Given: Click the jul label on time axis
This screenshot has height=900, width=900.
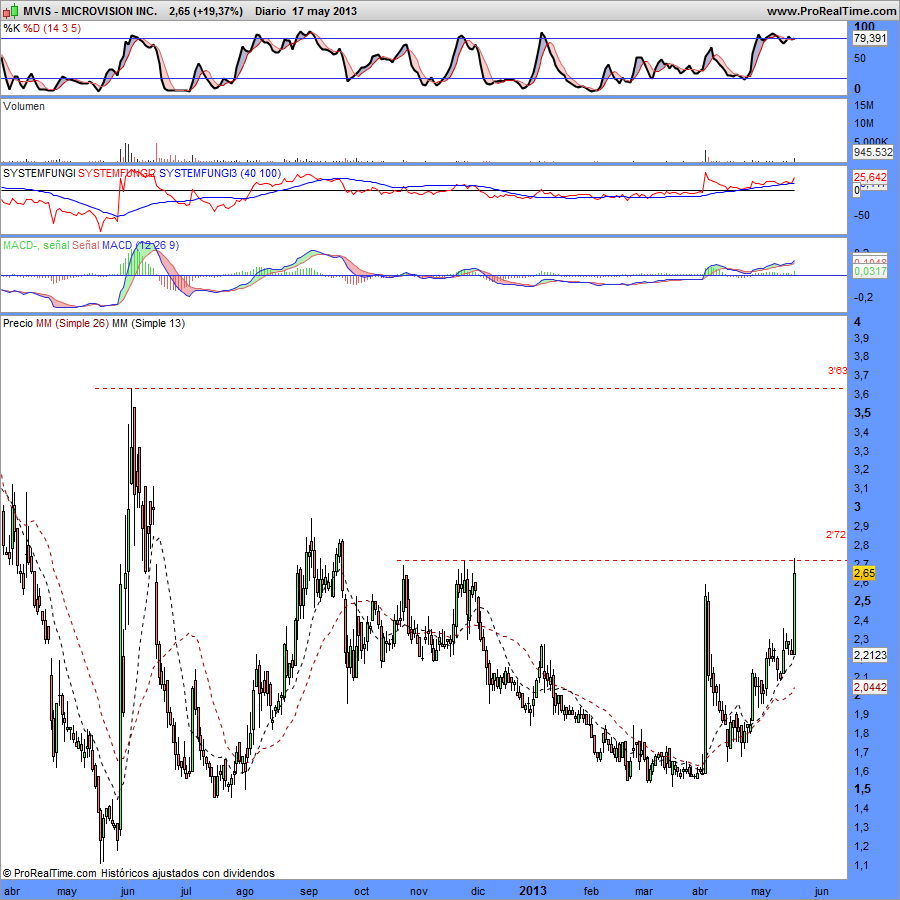Looking at the screenshot, I should (185, 891).
